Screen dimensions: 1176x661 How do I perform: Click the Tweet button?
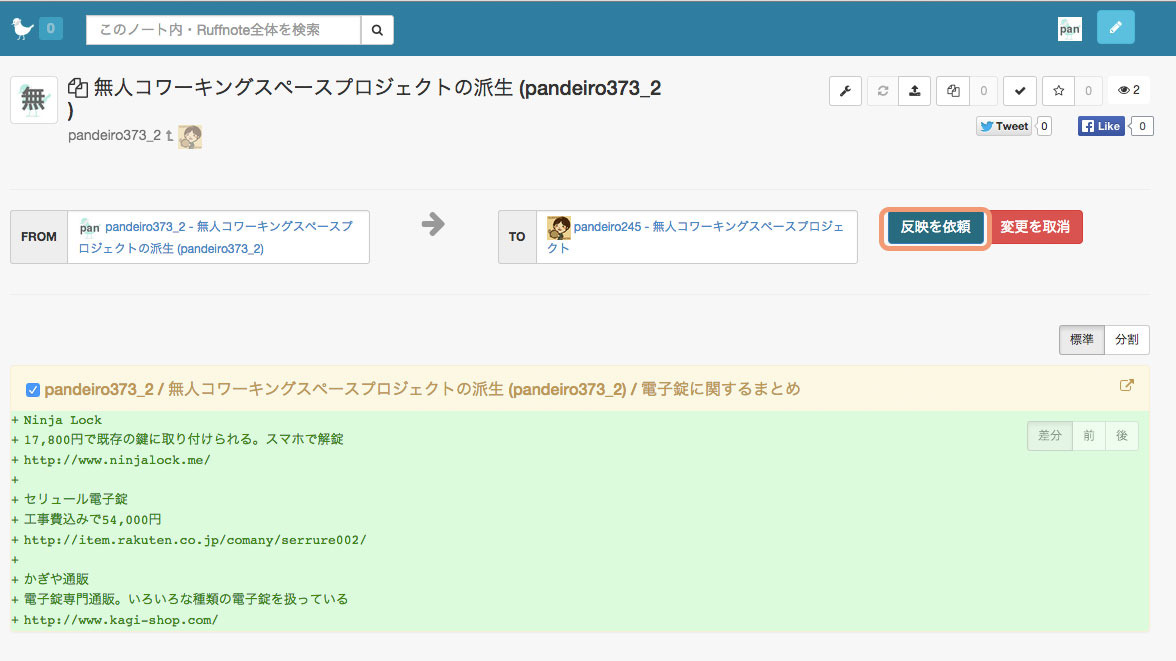click(x=1004, y=126)
